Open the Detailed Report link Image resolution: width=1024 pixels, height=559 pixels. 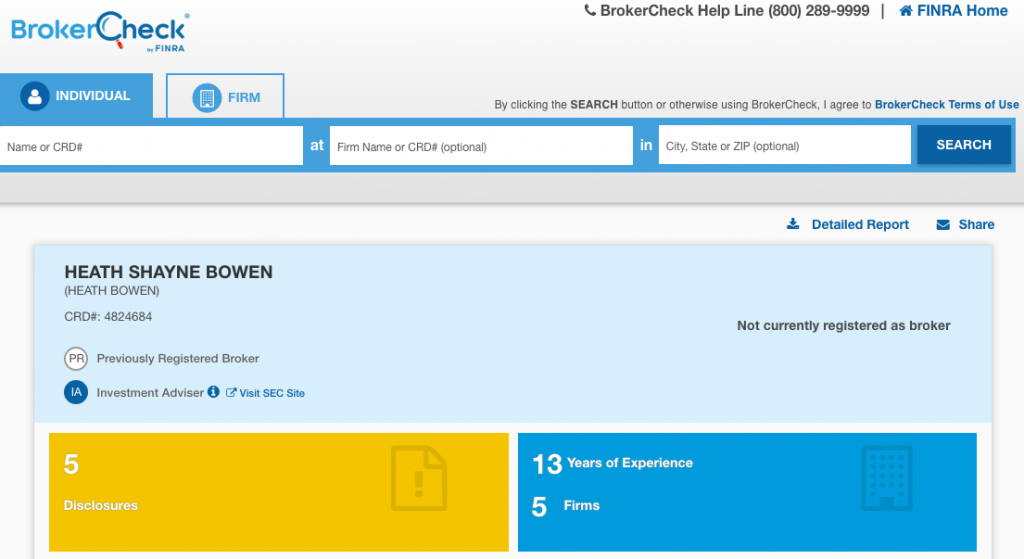point(860,225)
